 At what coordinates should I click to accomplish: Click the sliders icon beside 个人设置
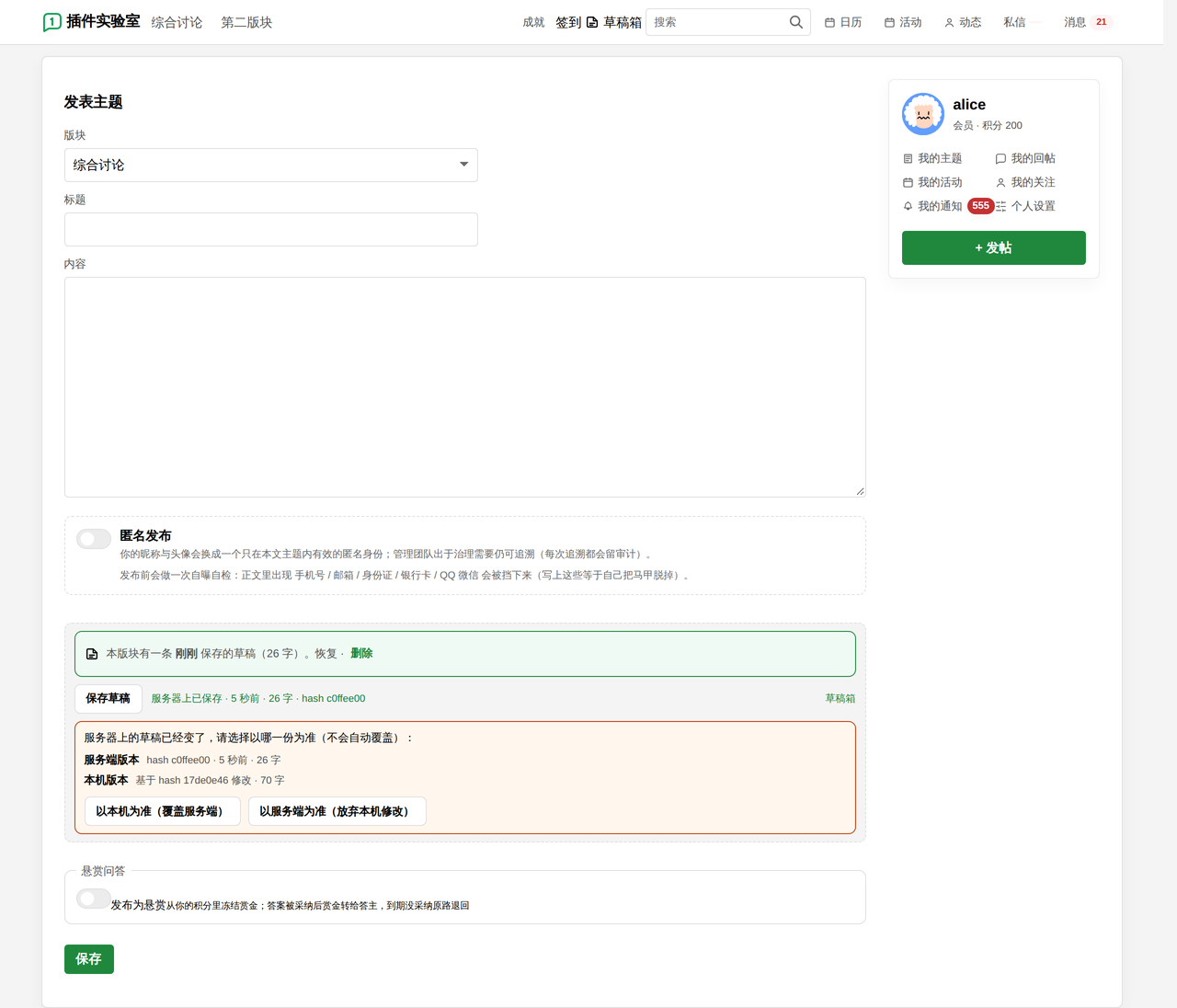click(1000, 207)
